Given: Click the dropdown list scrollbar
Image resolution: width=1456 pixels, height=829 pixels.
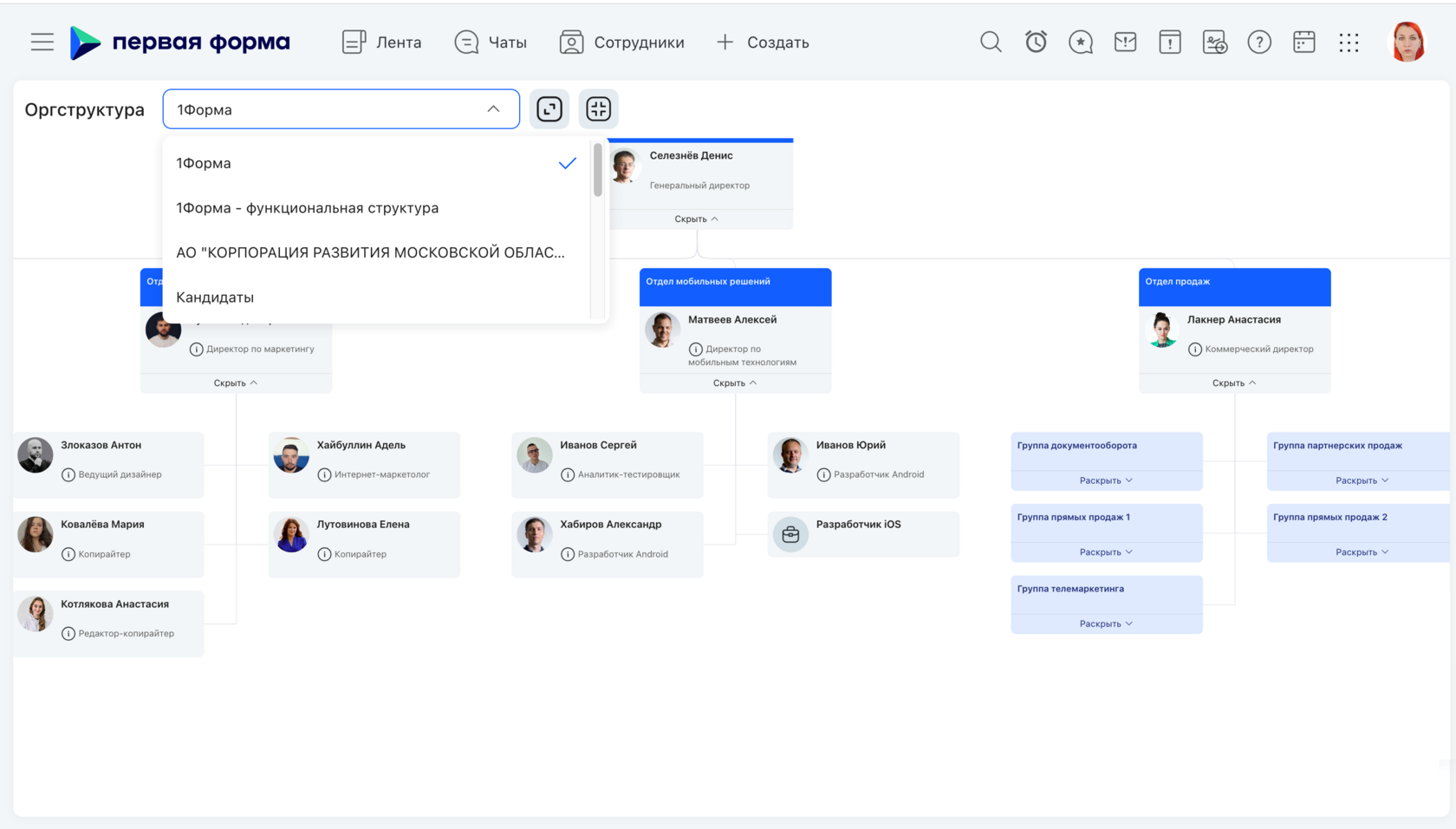Looking at the screenshot, I should click(597, 170).
